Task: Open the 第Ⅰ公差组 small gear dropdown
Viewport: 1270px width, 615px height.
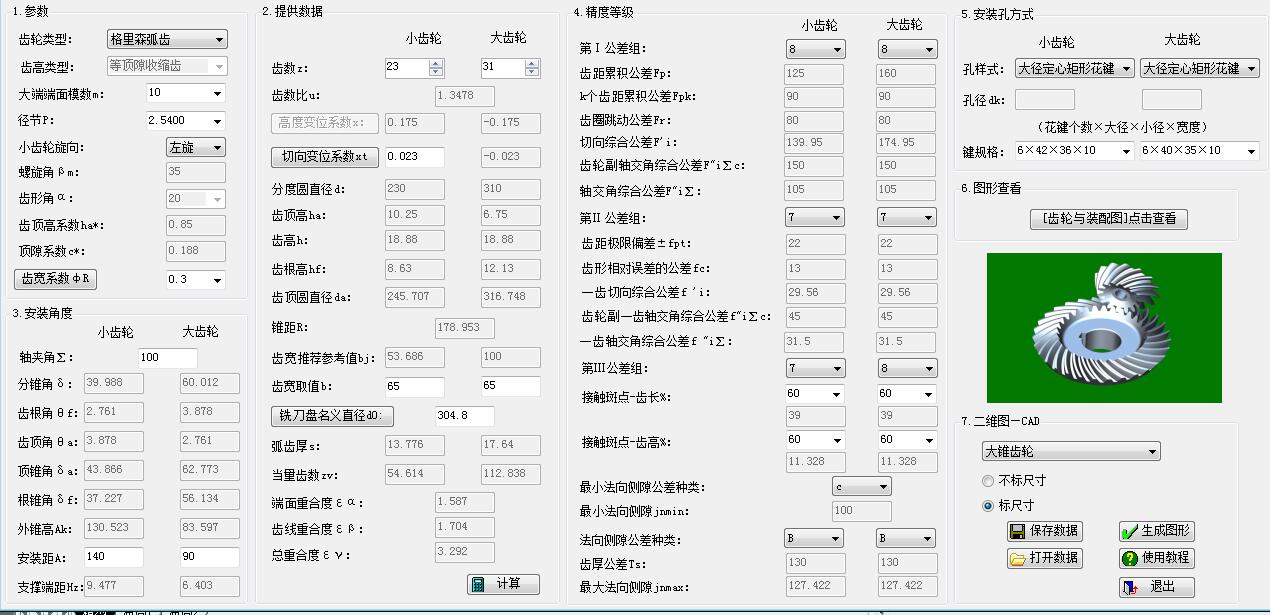Action: click(816, 49)
